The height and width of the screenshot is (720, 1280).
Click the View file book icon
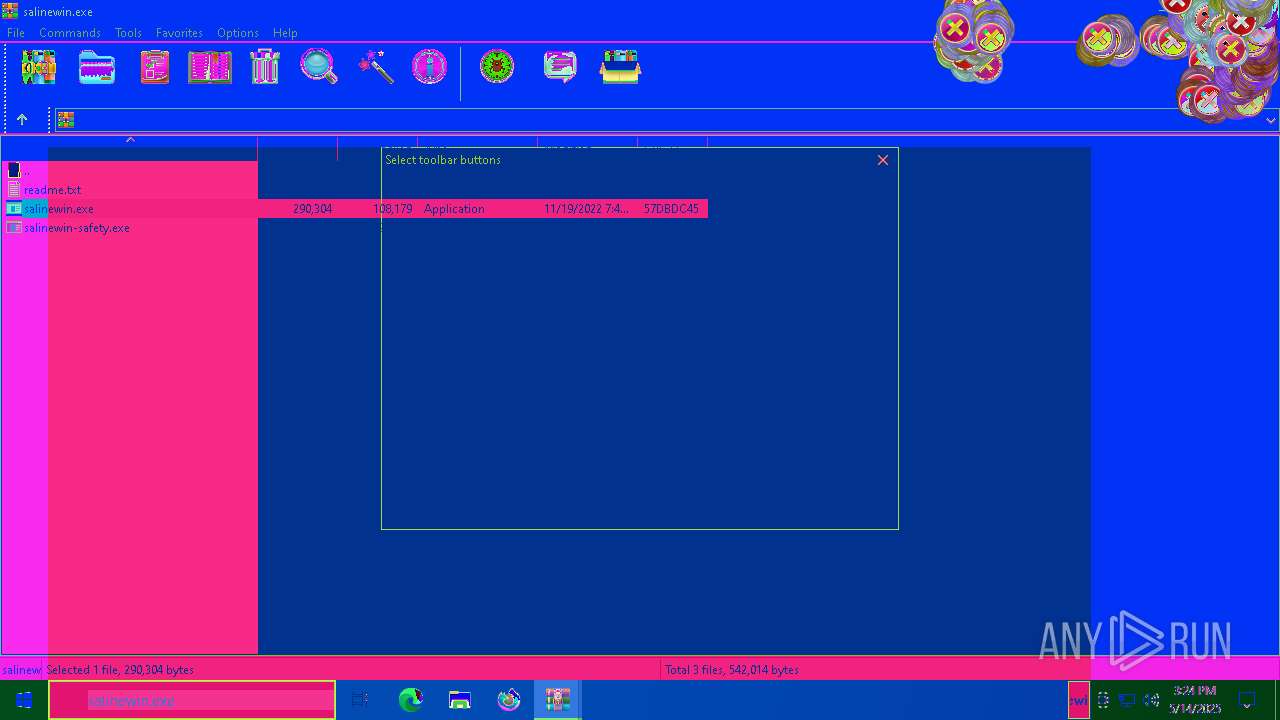(210, 67)
